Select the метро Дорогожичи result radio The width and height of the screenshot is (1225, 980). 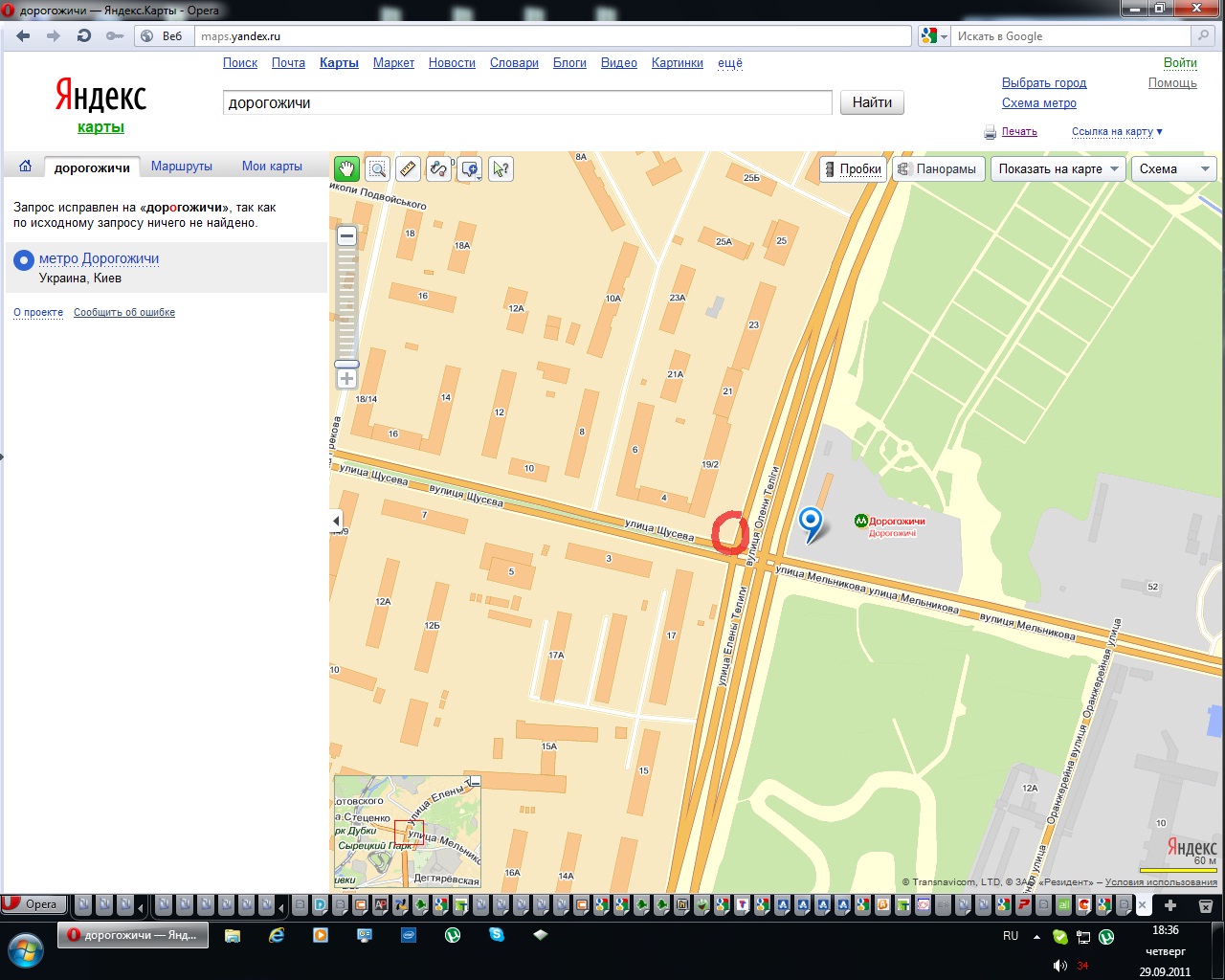[23, 260]
